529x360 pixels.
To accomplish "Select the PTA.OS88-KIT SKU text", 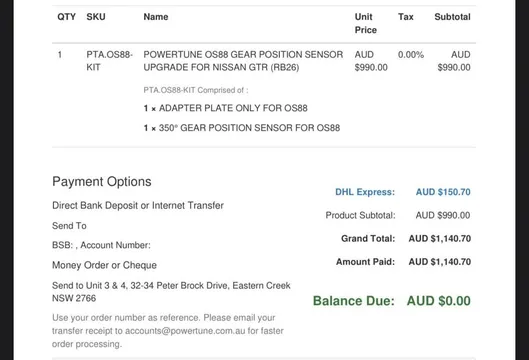I will pyautogui.click(x=109, y=61).
